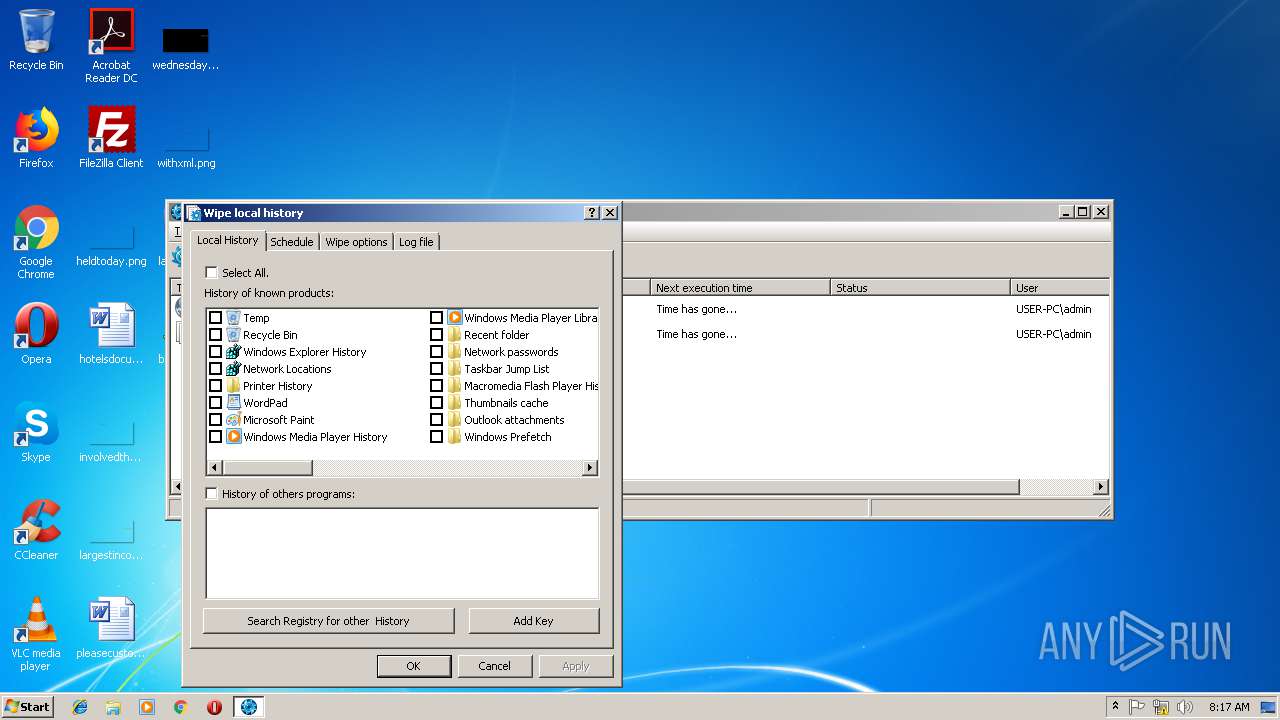Click Chrome icon in taskbar

181,707
